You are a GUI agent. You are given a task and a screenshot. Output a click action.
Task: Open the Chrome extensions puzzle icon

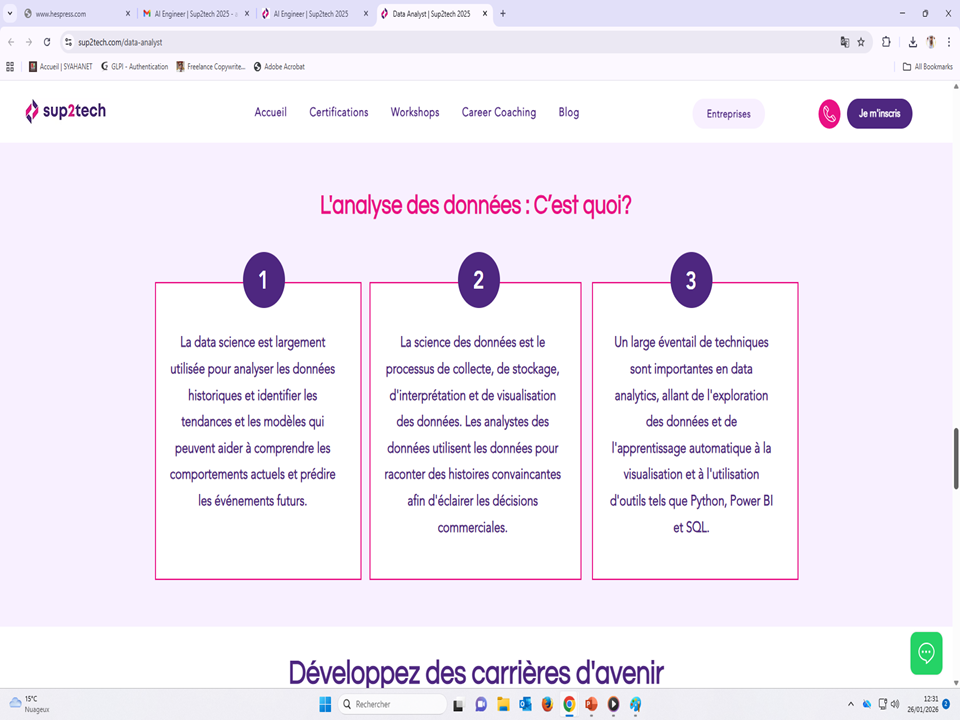(x=887, y=42)
